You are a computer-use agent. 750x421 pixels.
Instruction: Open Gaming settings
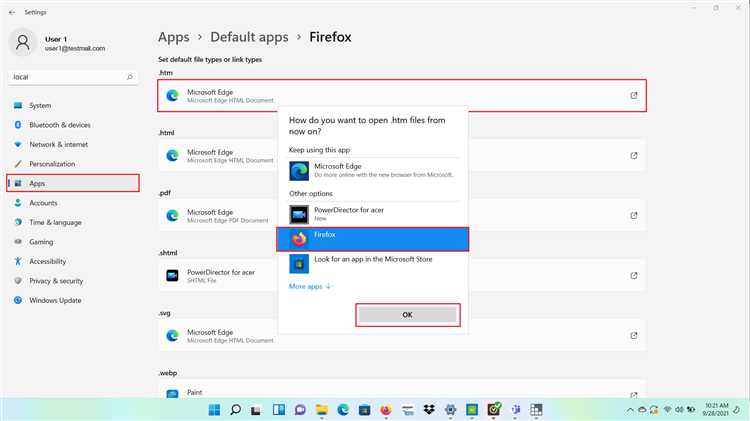73,242
